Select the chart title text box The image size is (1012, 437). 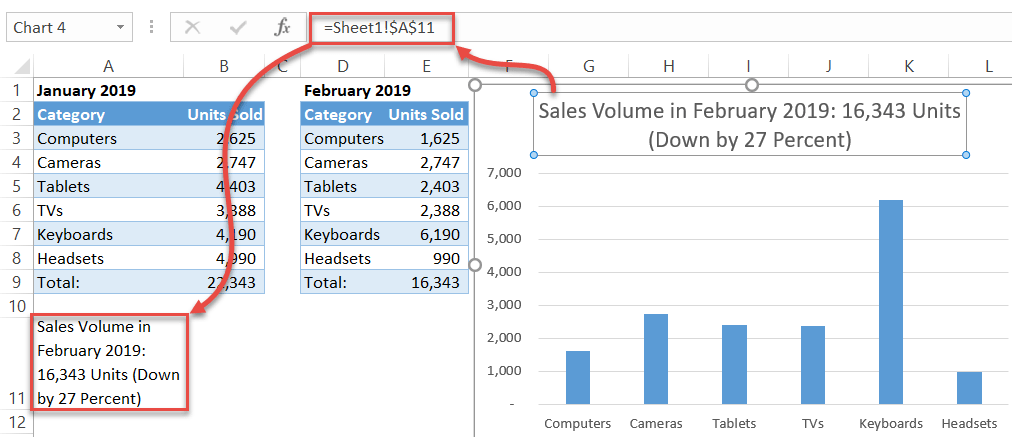coord(749,124)
